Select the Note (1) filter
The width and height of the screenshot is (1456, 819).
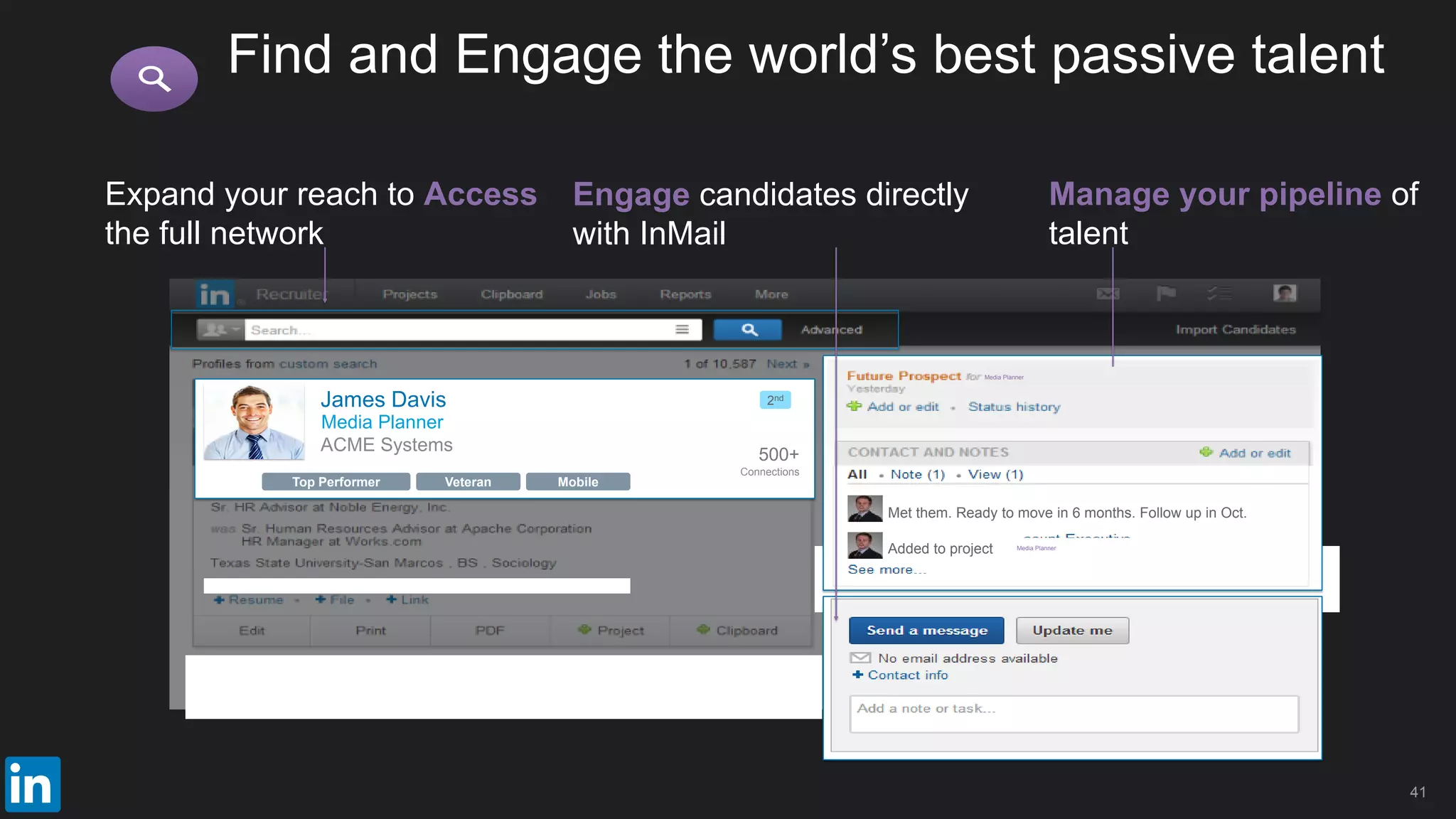coord(918,474)
